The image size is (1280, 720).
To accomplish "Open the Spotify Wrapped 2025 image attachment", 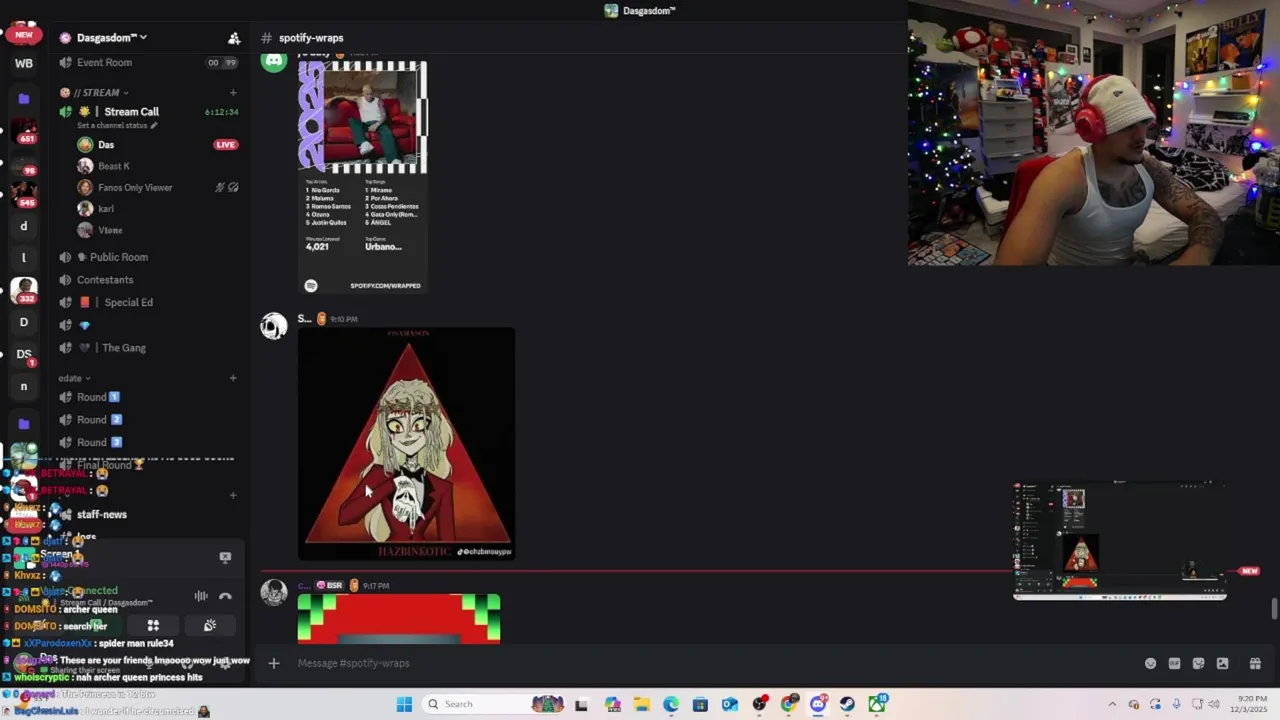I will (x=363, y=177).
